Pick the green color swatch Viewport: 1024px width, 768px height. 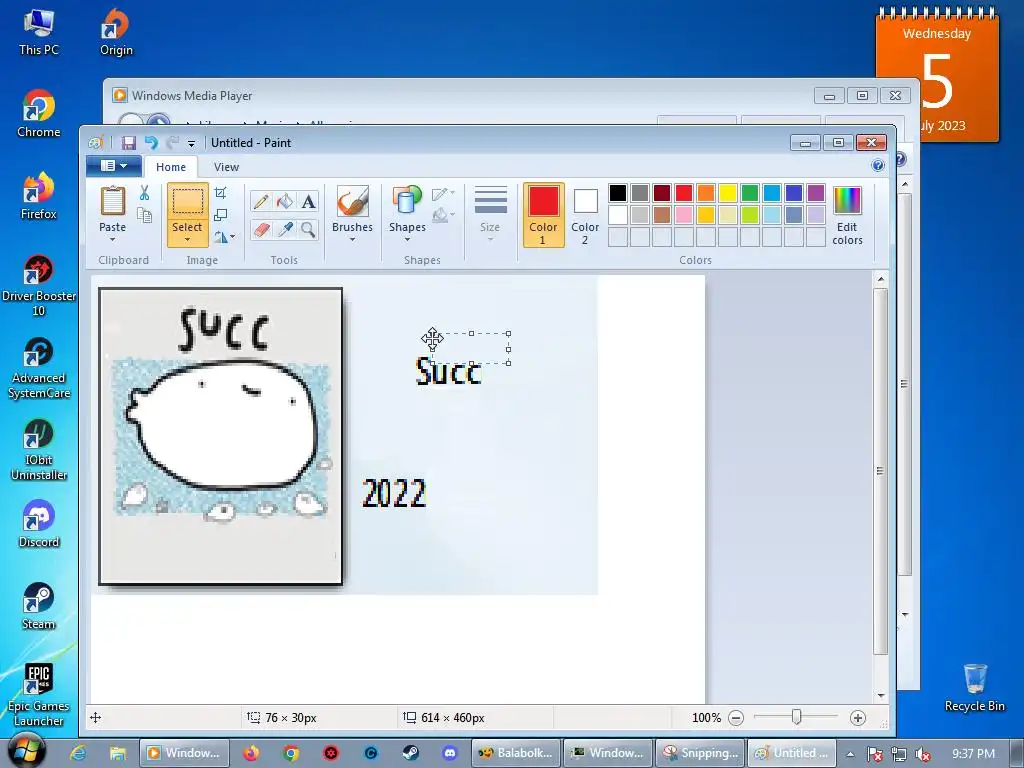pyautogui.click(x=750, y=193)
